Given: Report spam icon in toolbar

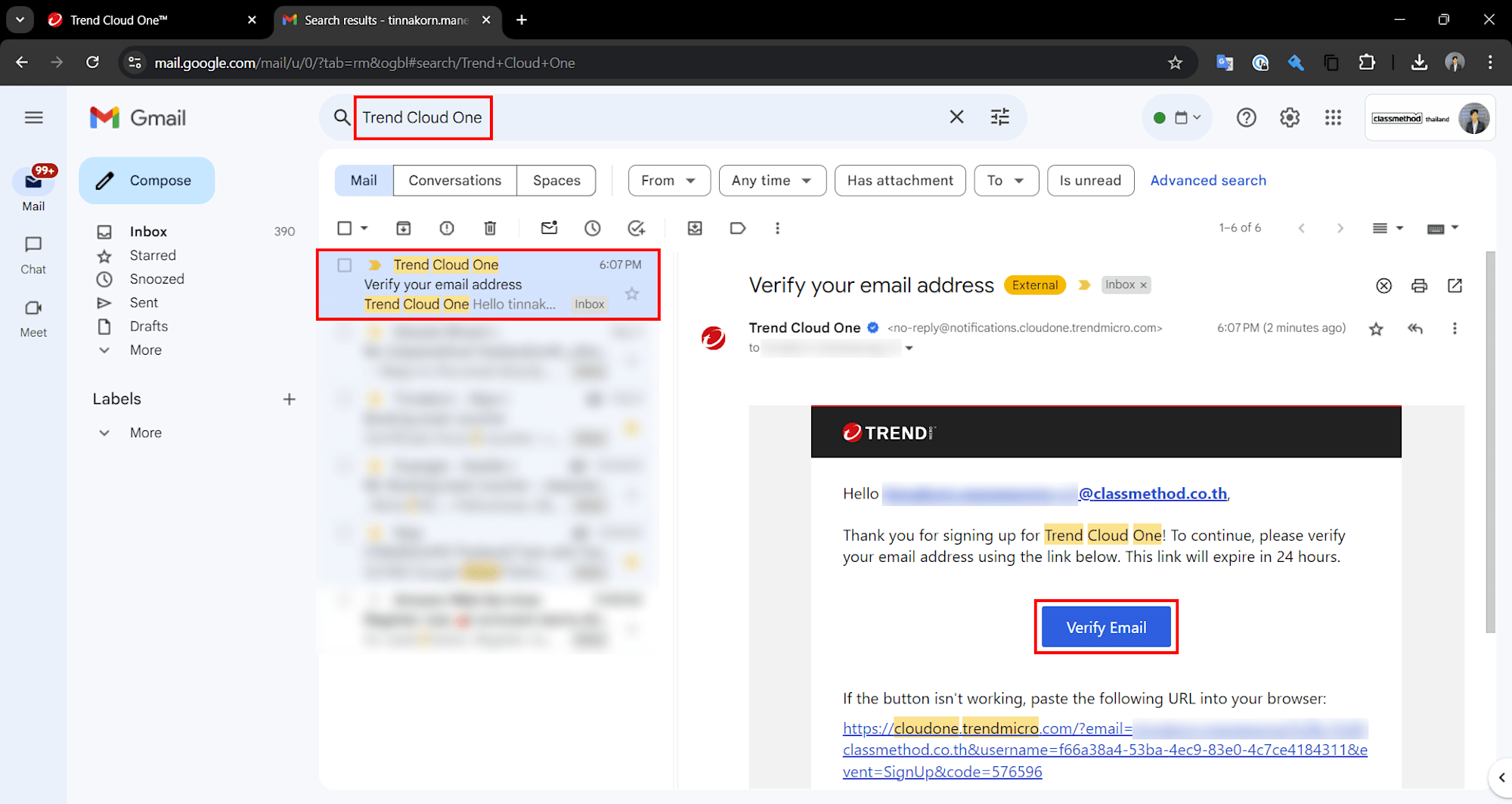Looking at the screenshot, I should click(447, 228).
